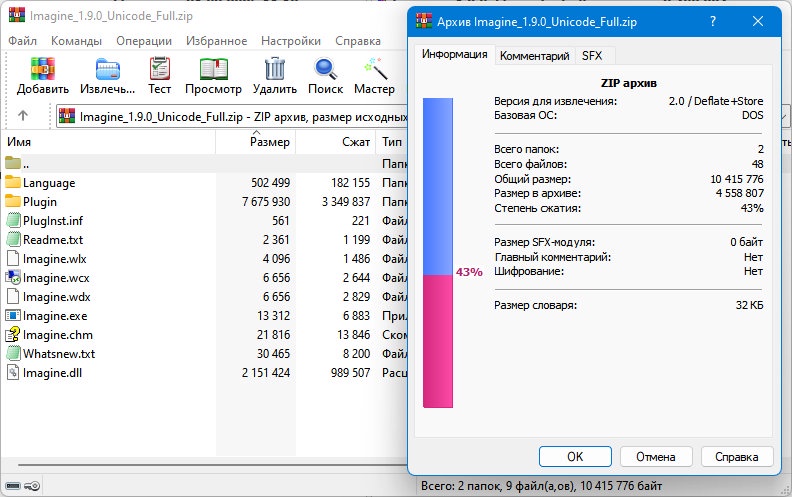The width and height of the screenshot is (792, 497).
Task: Select the Whatsnew.txt file name
Action: click(x=59, y=354)
